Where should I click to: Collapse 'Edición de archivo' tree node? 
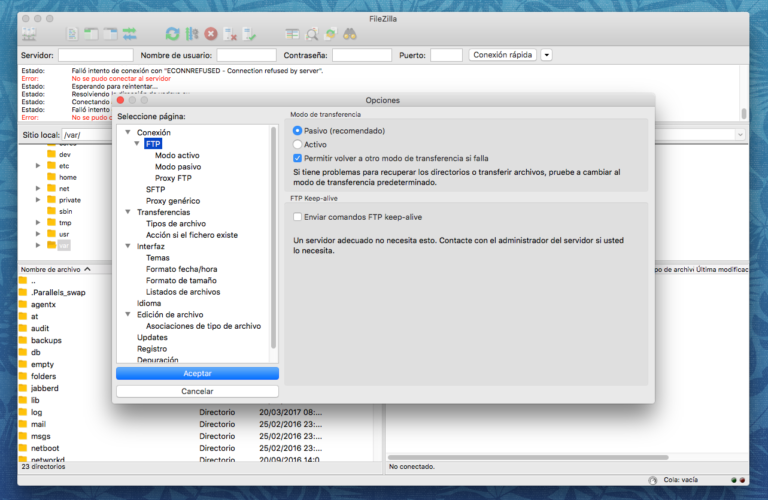click(x=128, y=314)
